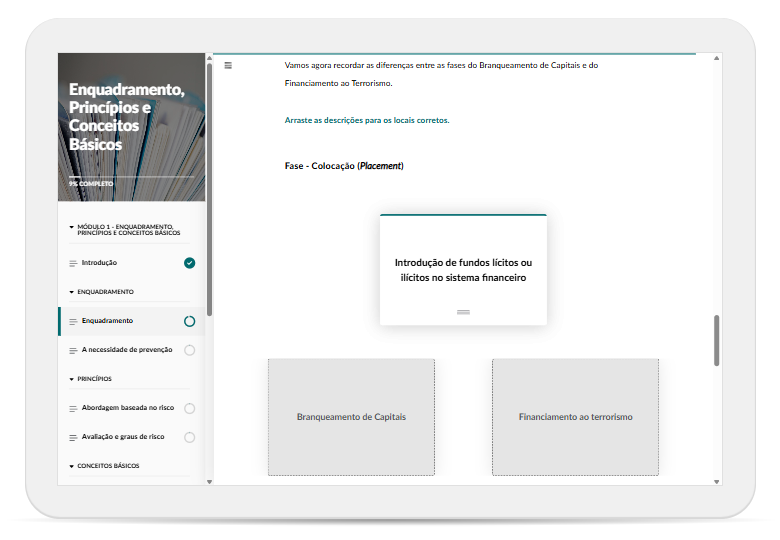Click lines icon beside Abordagem baseada no risco

(73, 409)
